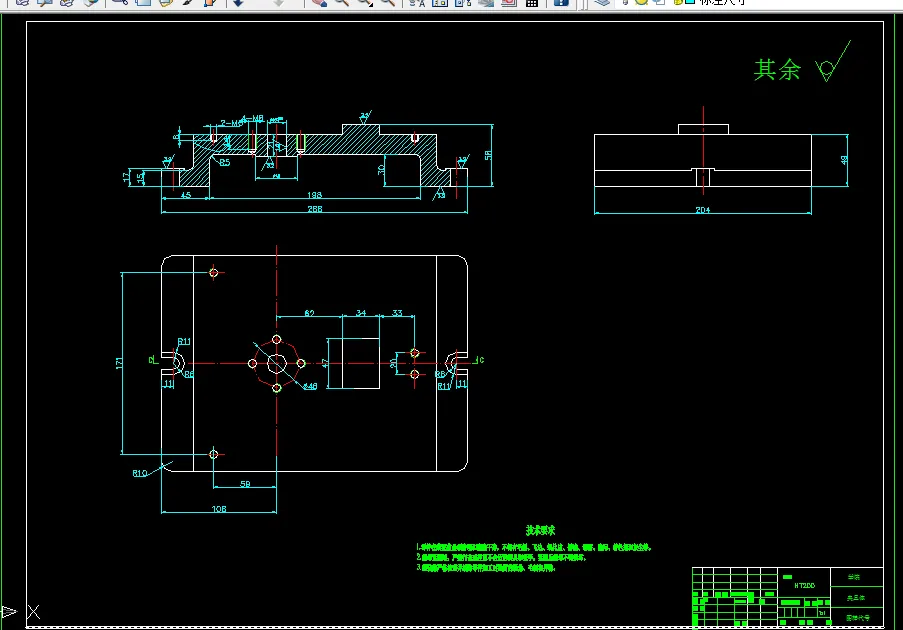
Task: Select the 62 dimension in plan view
Action: click(309, 313)
